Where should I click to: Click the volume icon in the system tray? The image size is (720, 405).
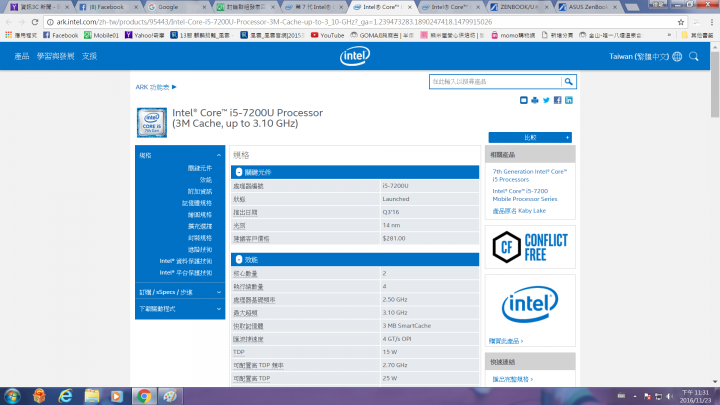point(670,396)
